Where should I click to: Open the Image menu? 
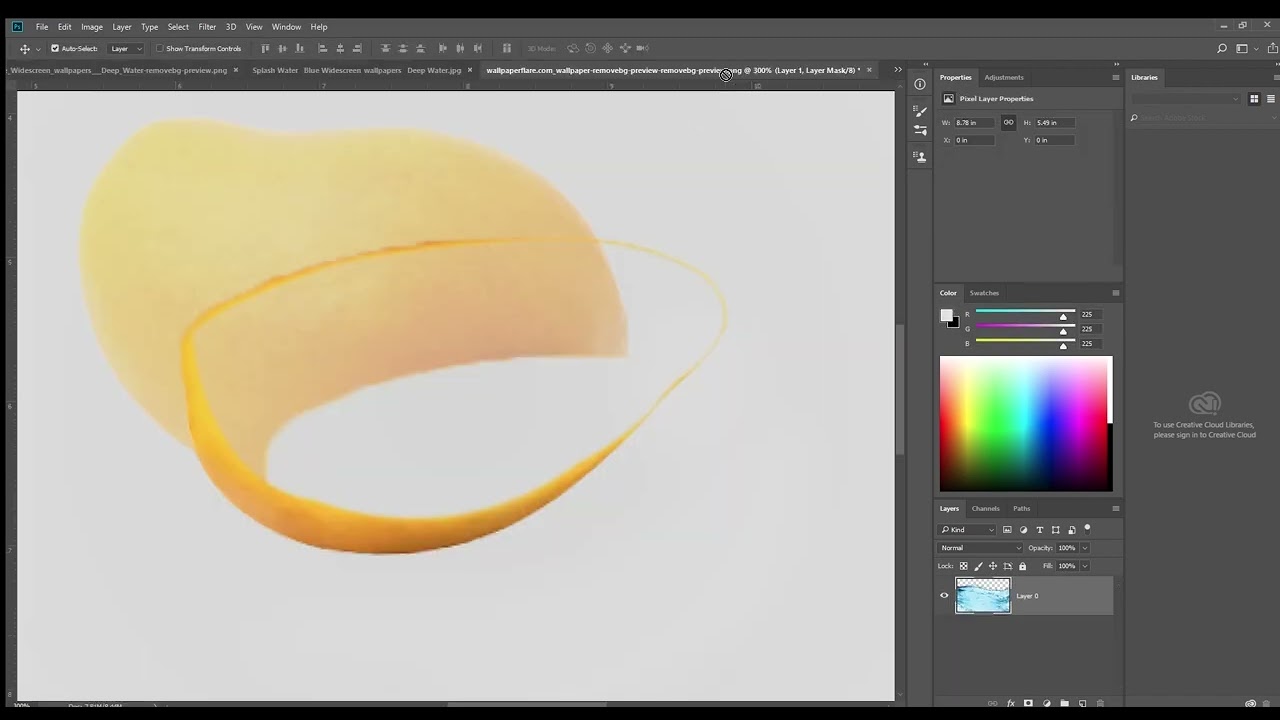coord(92,27)
